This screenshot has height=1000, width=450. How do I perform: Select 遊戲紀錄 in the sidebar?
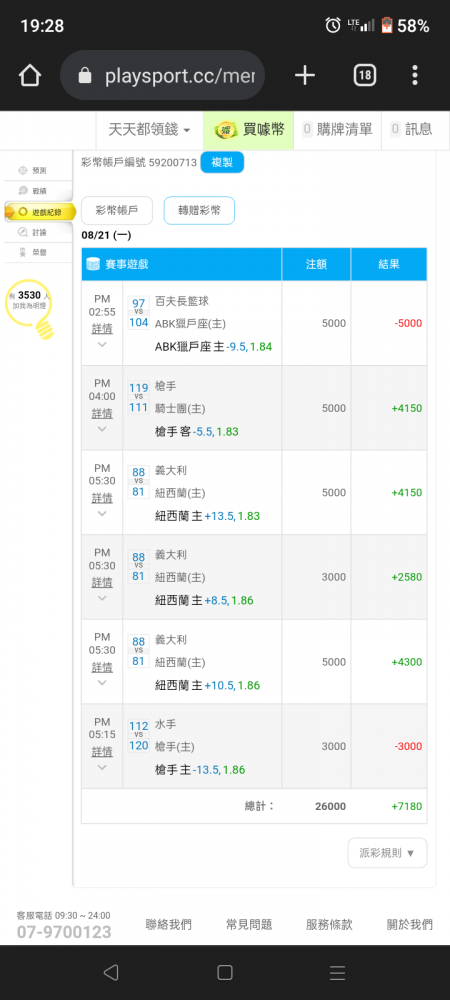click(40, 212)
